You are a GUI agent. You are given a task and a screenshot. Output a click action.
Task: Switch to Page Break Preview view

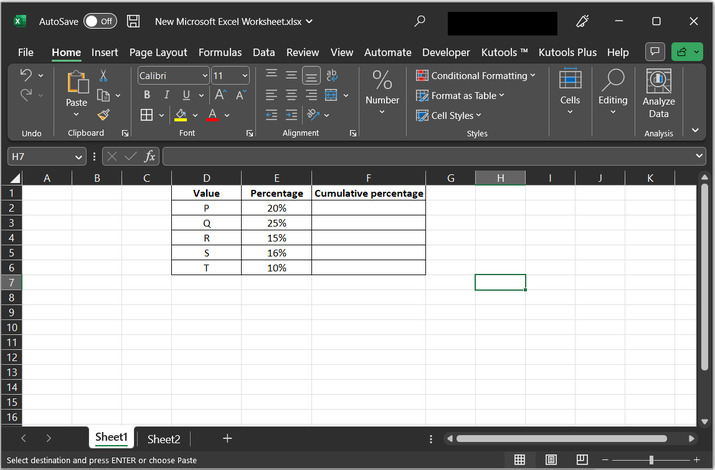click(581, 460)
